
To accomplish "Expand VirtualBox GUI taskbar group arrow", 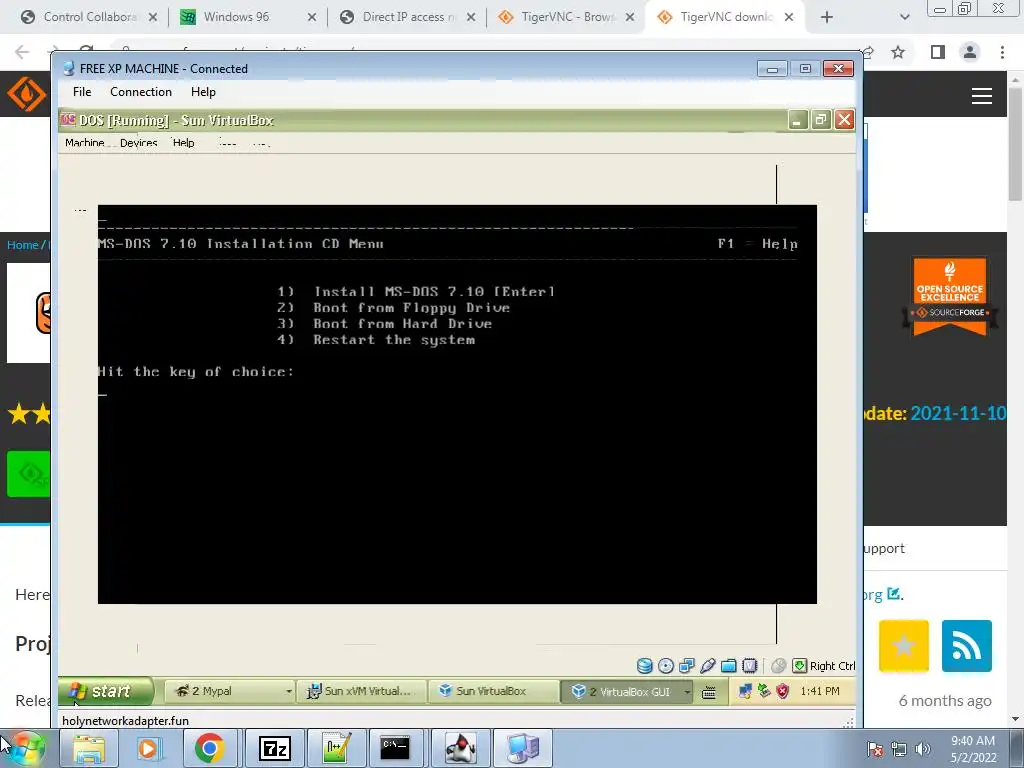I will tap(687, 692).
